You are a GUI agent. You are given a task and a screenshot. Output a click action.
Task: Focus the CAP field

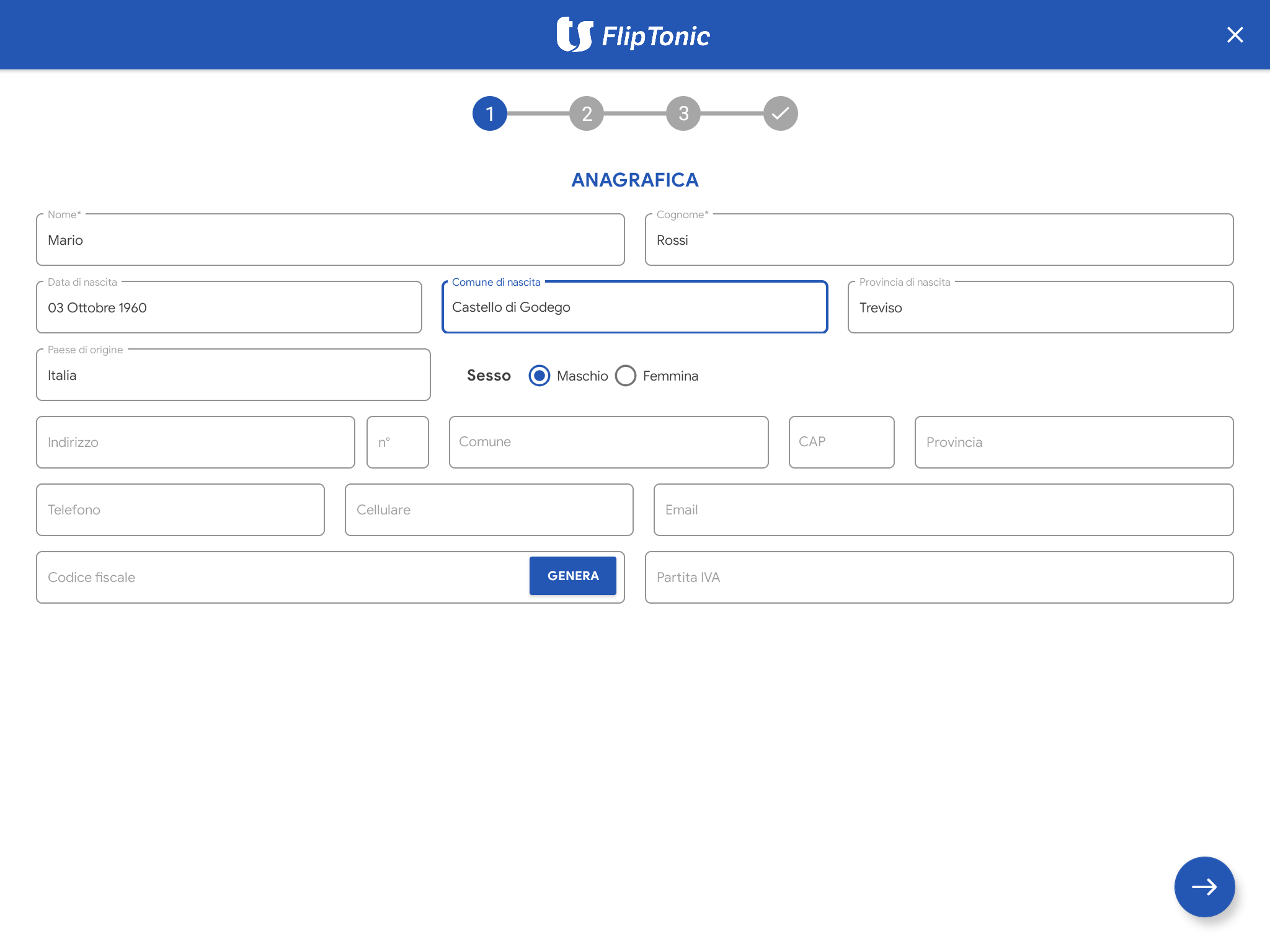[841, 442]
